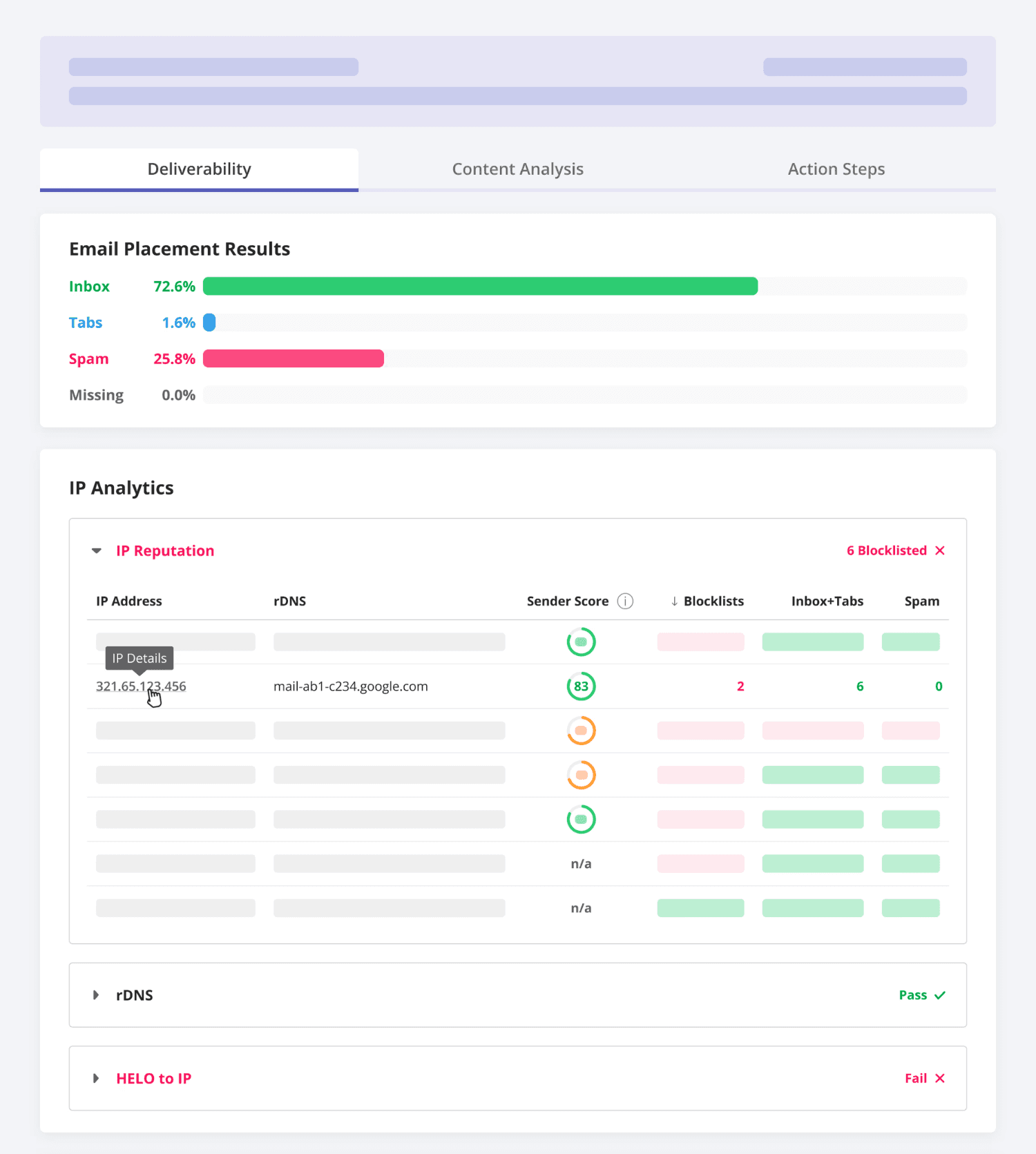This screenshot has width=1036, height=1154.
Task: Sort by the IP Address column header
Action: pos(129,602)
